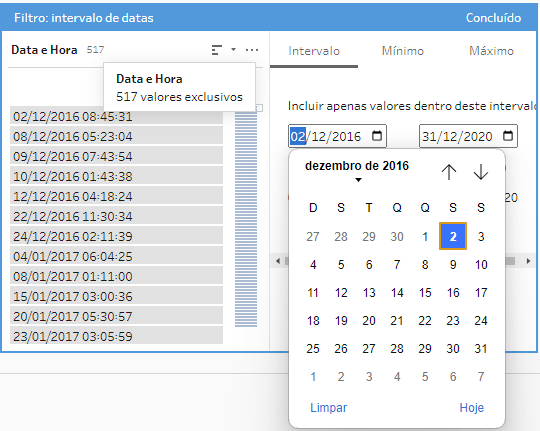
Task: Select value 12/12/2016 04:18:24
Action: pyautogui.click(x=116, y=196)
